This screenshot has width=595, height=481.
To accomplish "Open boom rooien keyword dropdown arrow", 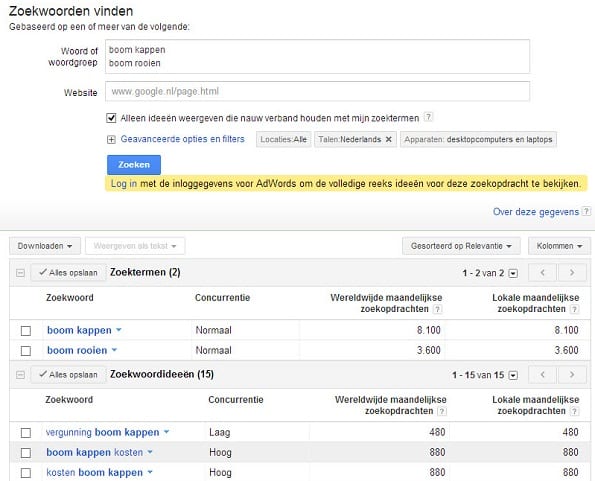I will [114, 350].
